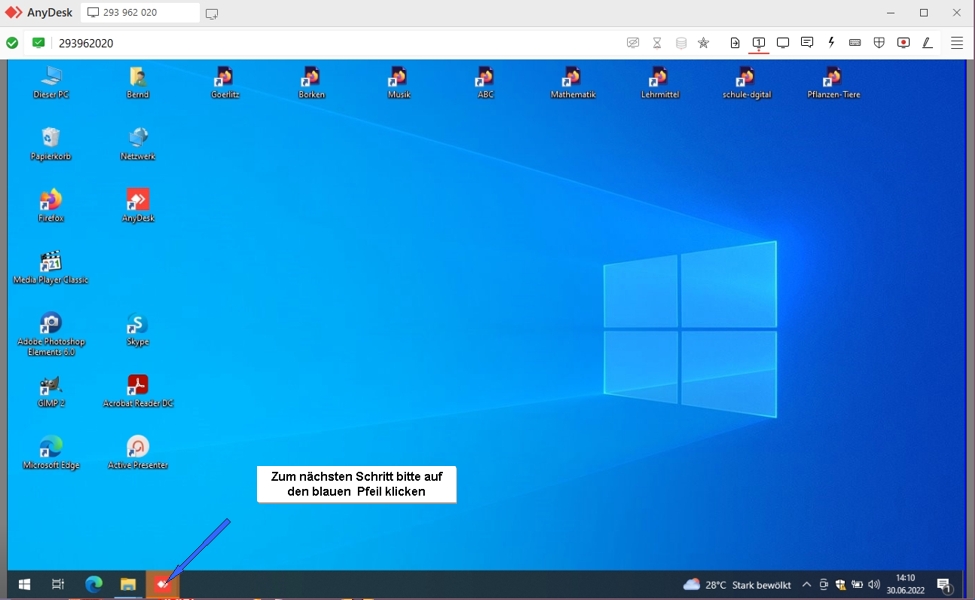The height and width of the screenshot is (600, 975).
Task: Click the Active Presenter desktop shortcut
Action: [138, 452]
